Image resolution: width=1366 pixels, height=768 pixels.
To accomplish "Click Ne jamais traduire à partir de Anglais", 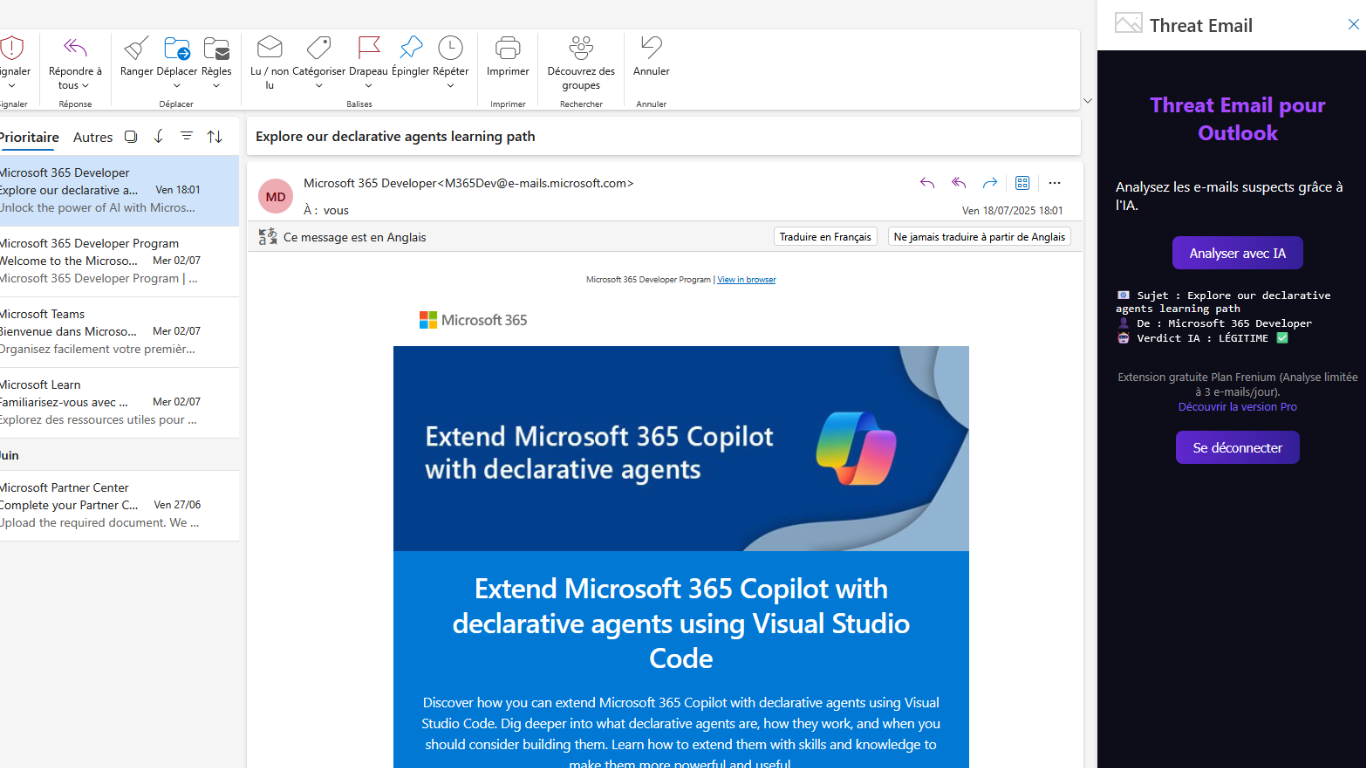I will (x=979, y=237).
